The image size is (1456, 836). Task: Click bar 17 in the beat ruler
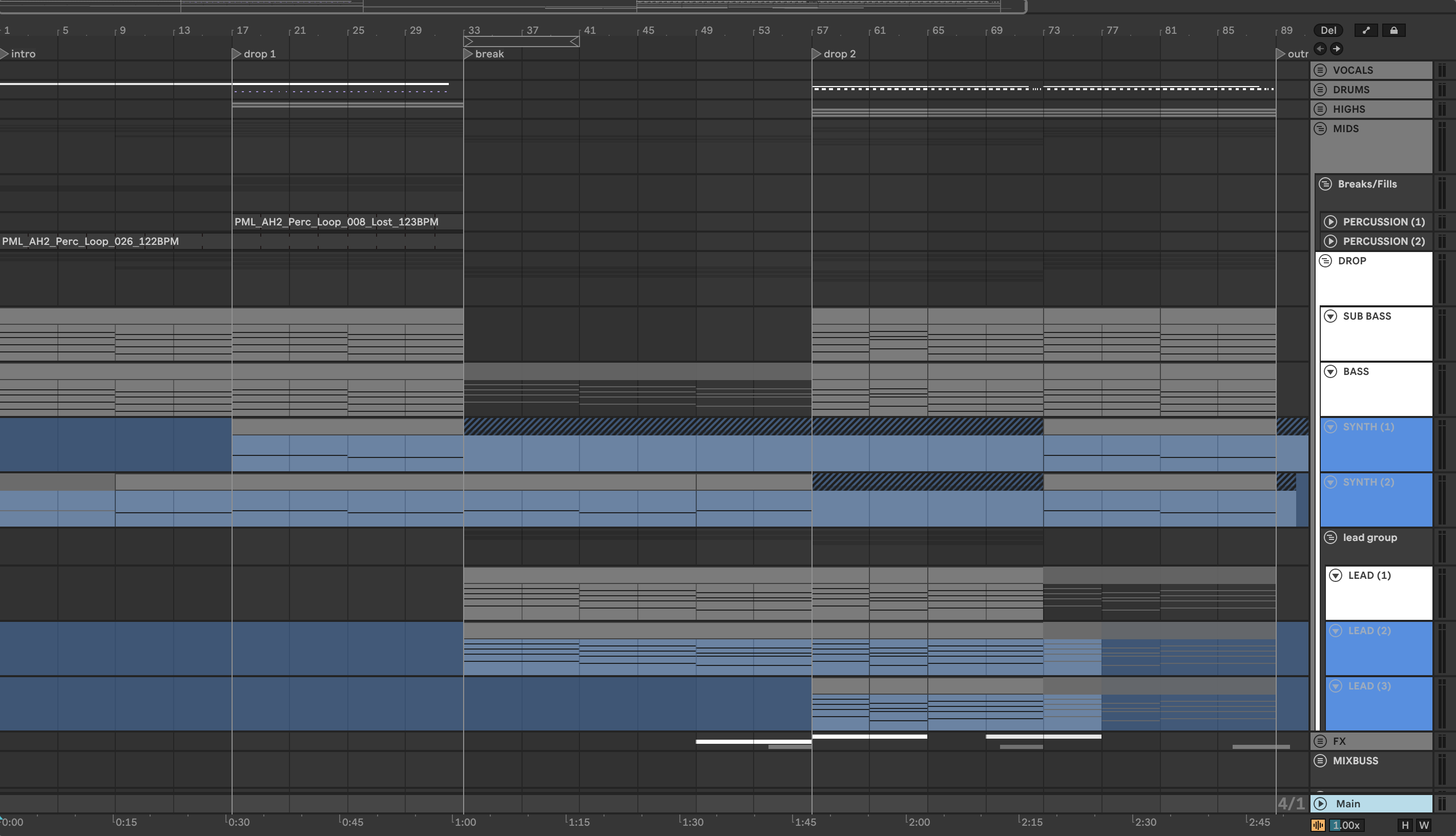tap(242, 30)
